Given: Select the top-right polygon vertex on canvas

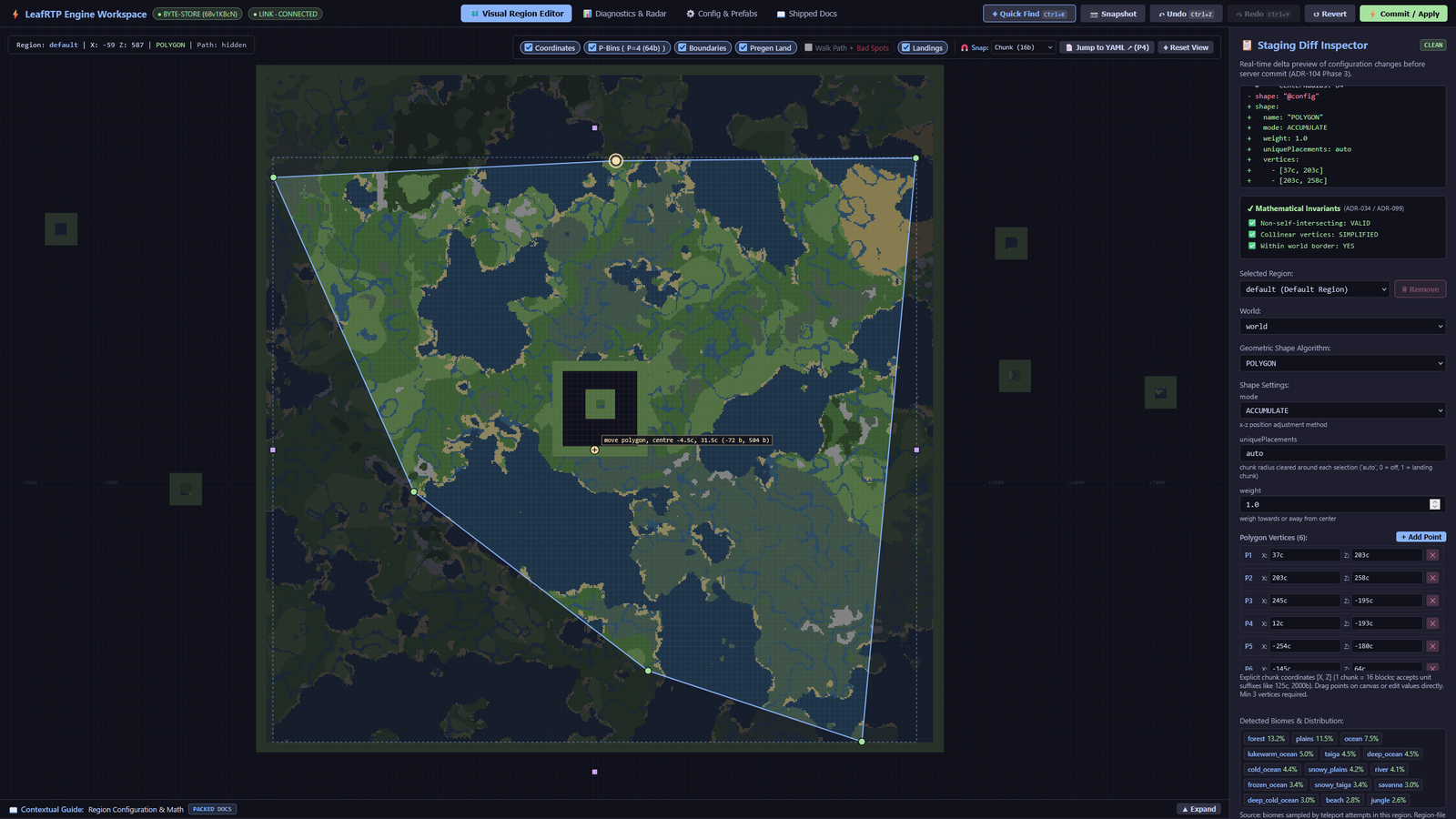Looking at the screenshot, I should tap(915, 158).
